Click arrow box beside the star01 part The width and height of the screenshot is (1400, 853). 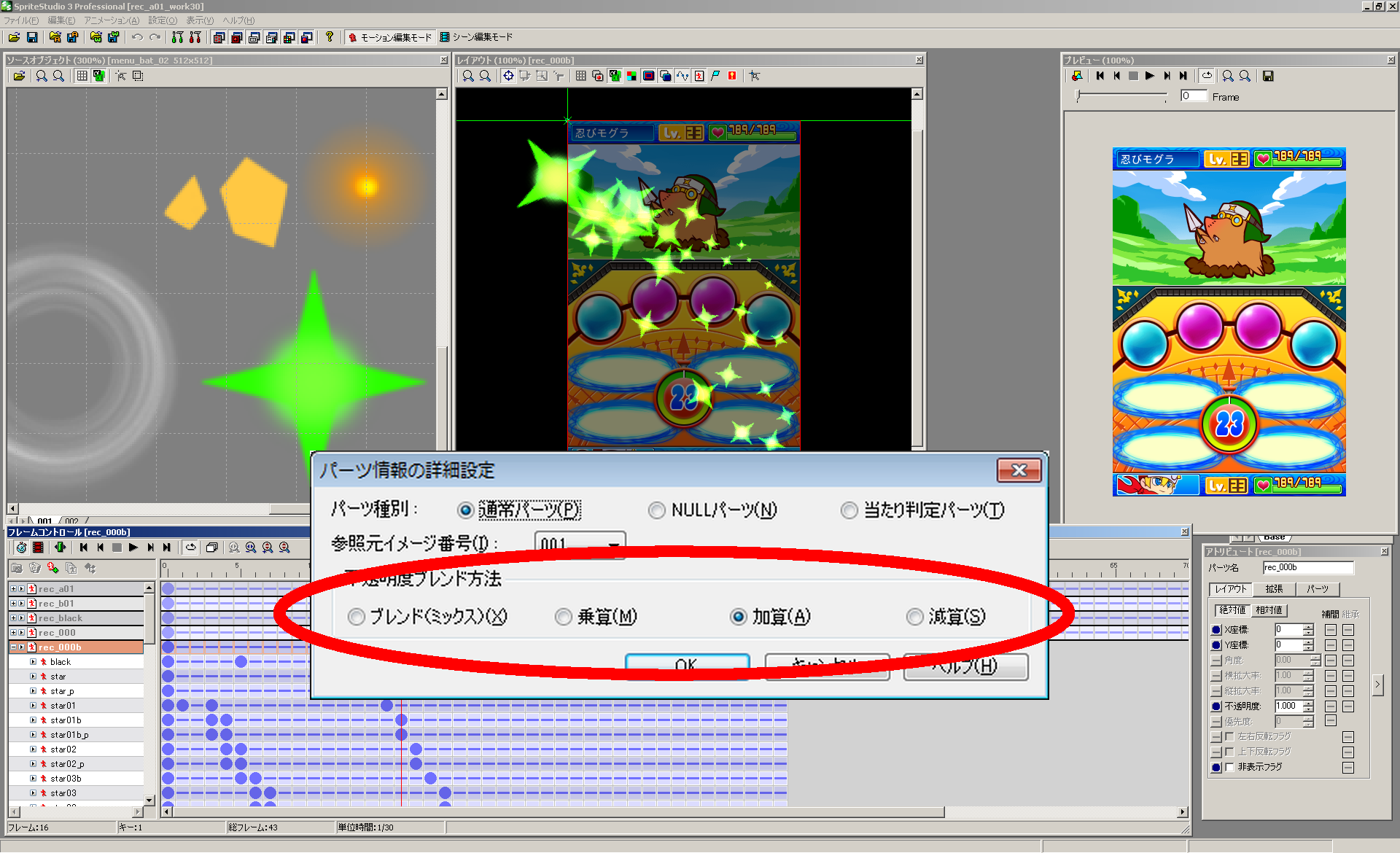pos(33,706)
